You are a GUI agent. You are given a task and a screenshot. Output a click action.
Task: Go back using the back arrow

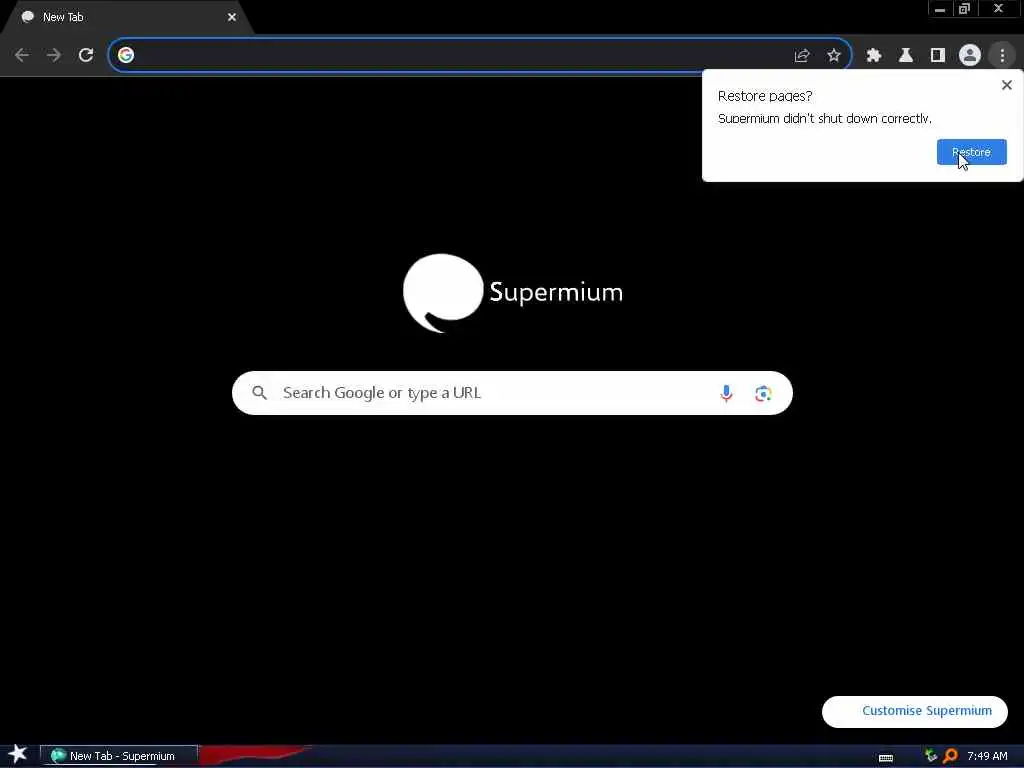[22, 55]
